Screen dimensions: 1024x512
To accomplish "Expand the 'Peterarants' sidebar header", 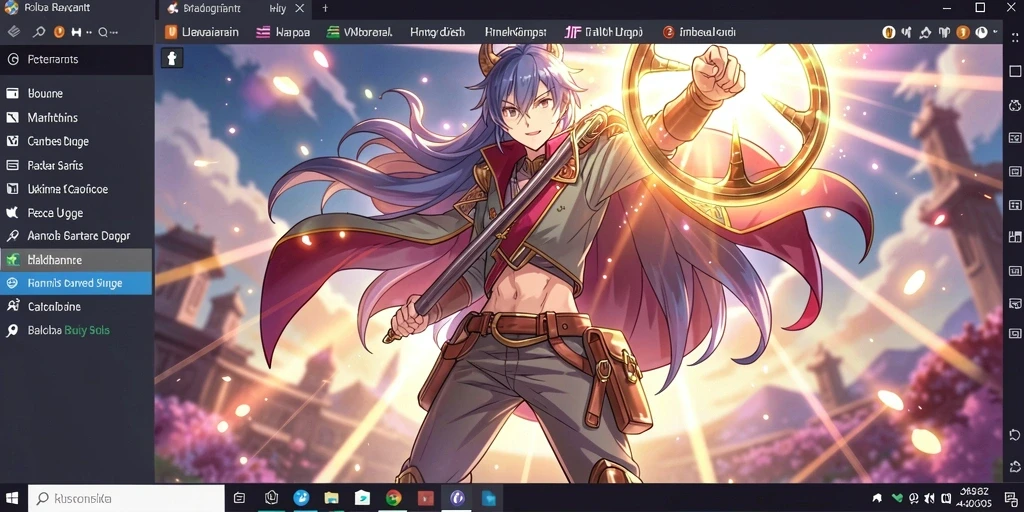I will [x=76, y=59].
